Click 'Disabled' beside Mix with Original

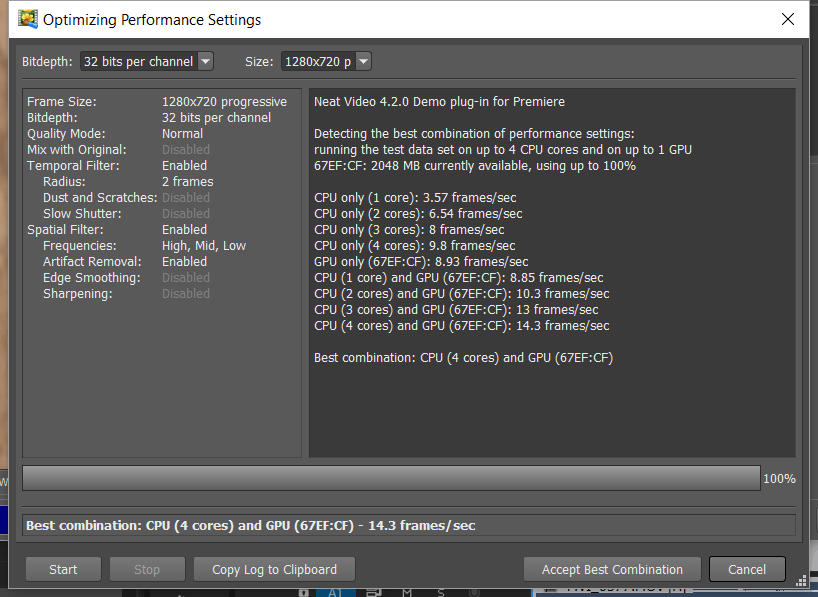pyautogui.click(x=186, y=150)
